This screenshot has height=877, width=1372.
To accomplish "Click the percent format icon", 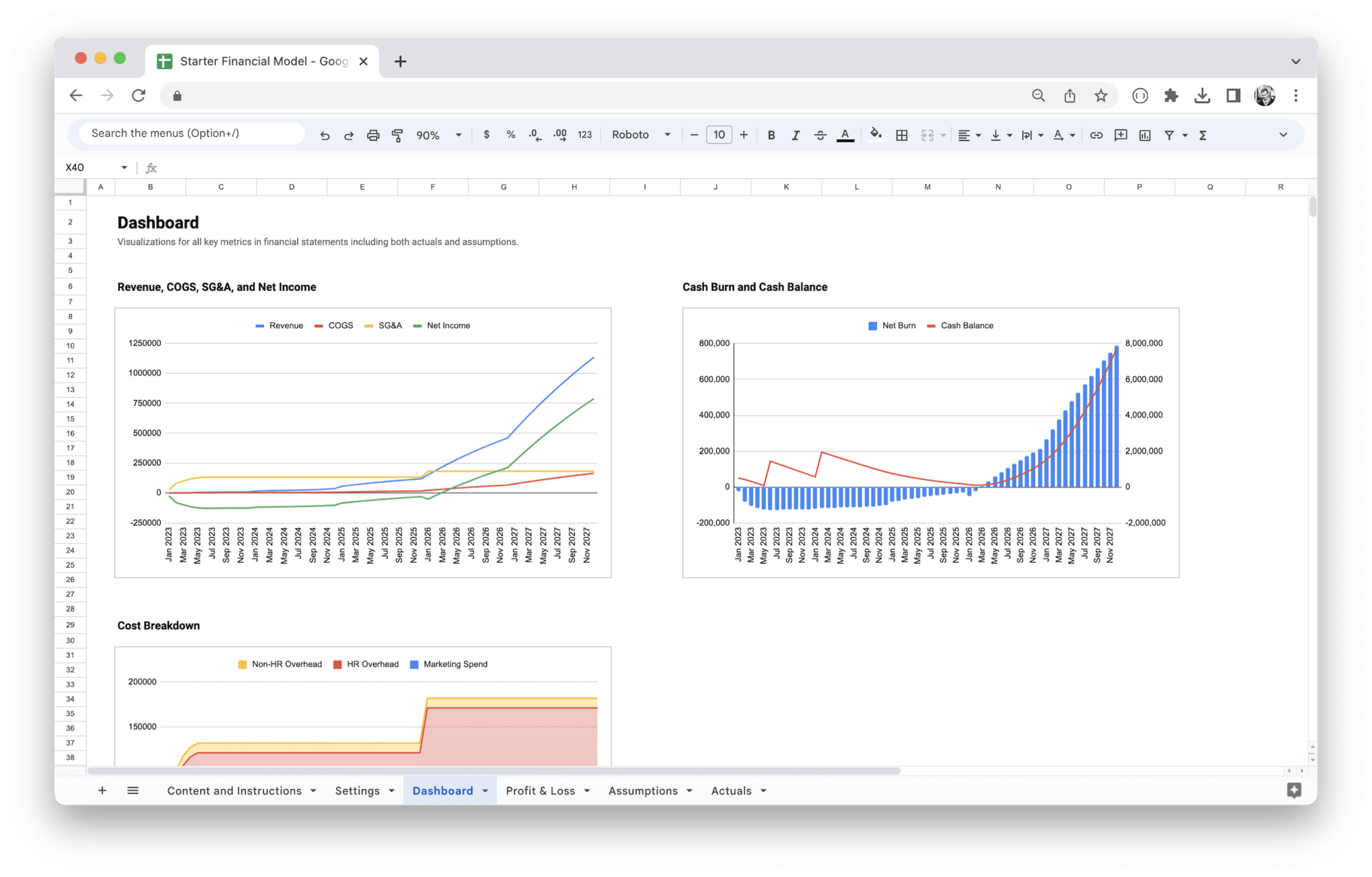I will click(510, 135).
